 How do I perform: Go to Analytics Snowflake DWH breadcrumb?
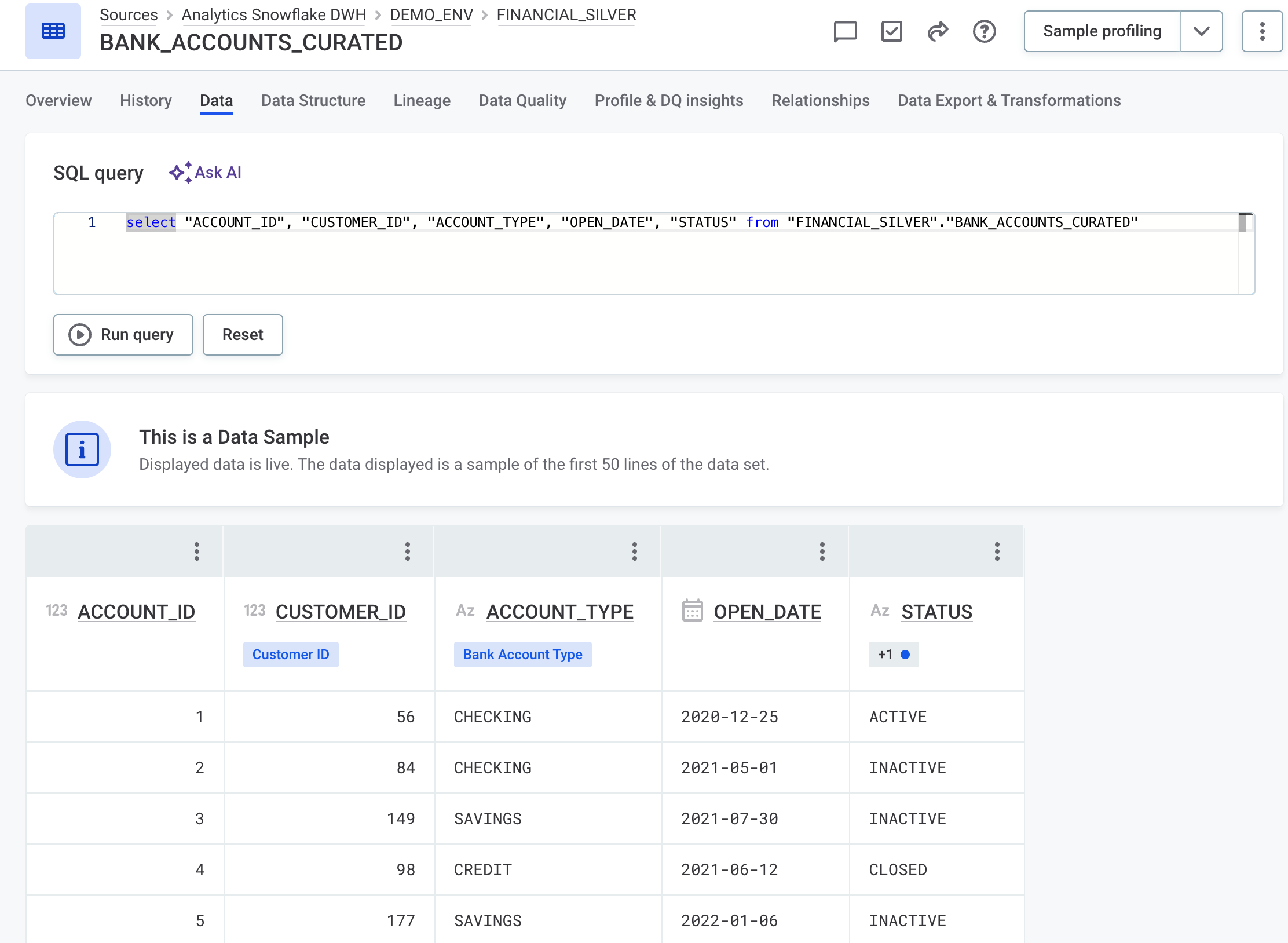(x=274, y=15)
